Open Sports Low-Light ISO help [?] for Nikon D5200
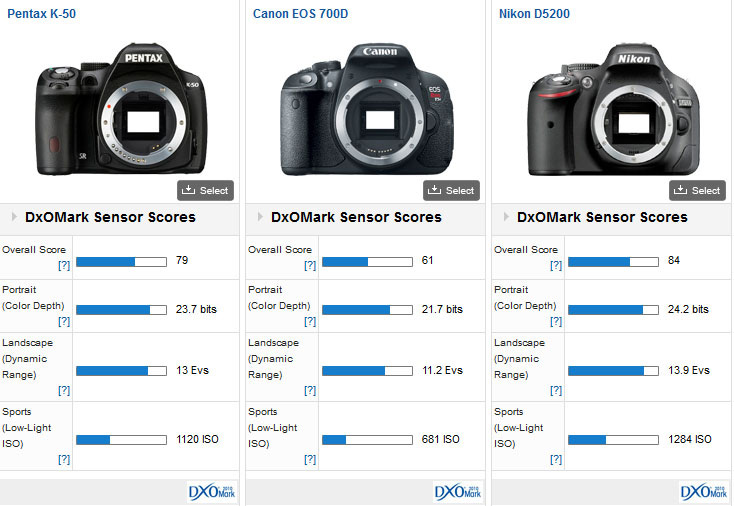 [556, 460]
